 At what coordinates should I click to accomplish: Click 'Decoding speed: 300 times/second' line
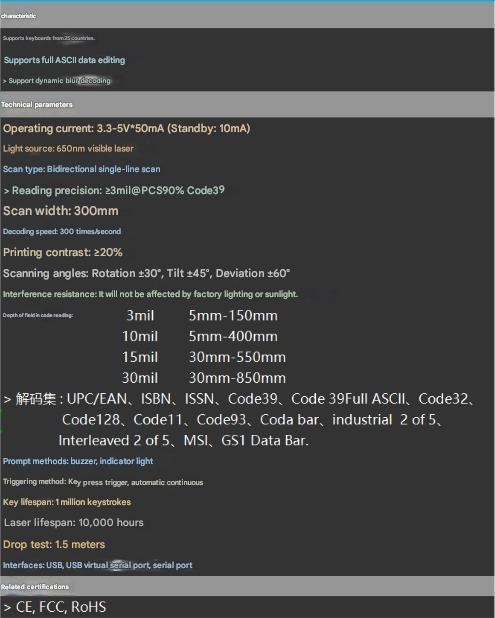point(62,231)
